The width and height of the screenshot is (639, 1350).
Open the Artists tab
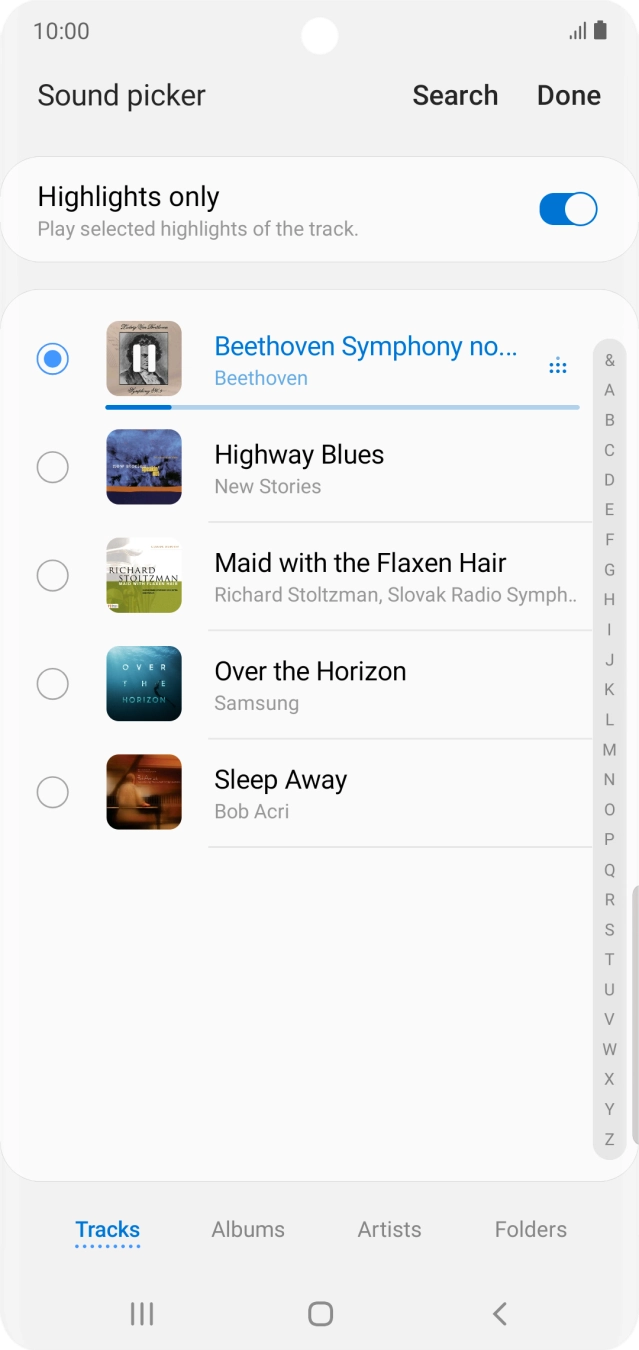click(x=389, y=1229)
